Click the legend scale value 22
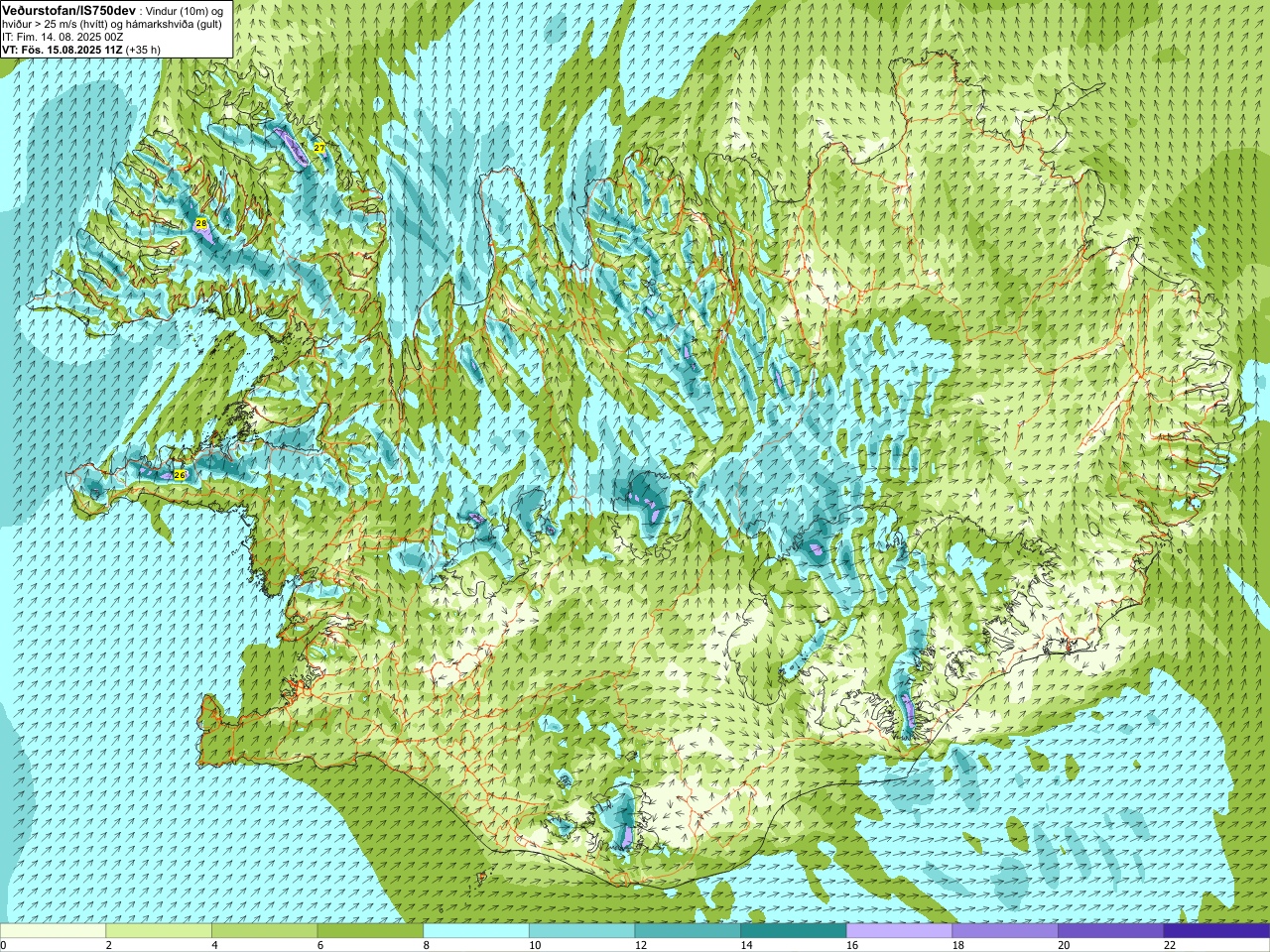The height and width of the screenshot is (952, 1270). (x=1170, y=945)
